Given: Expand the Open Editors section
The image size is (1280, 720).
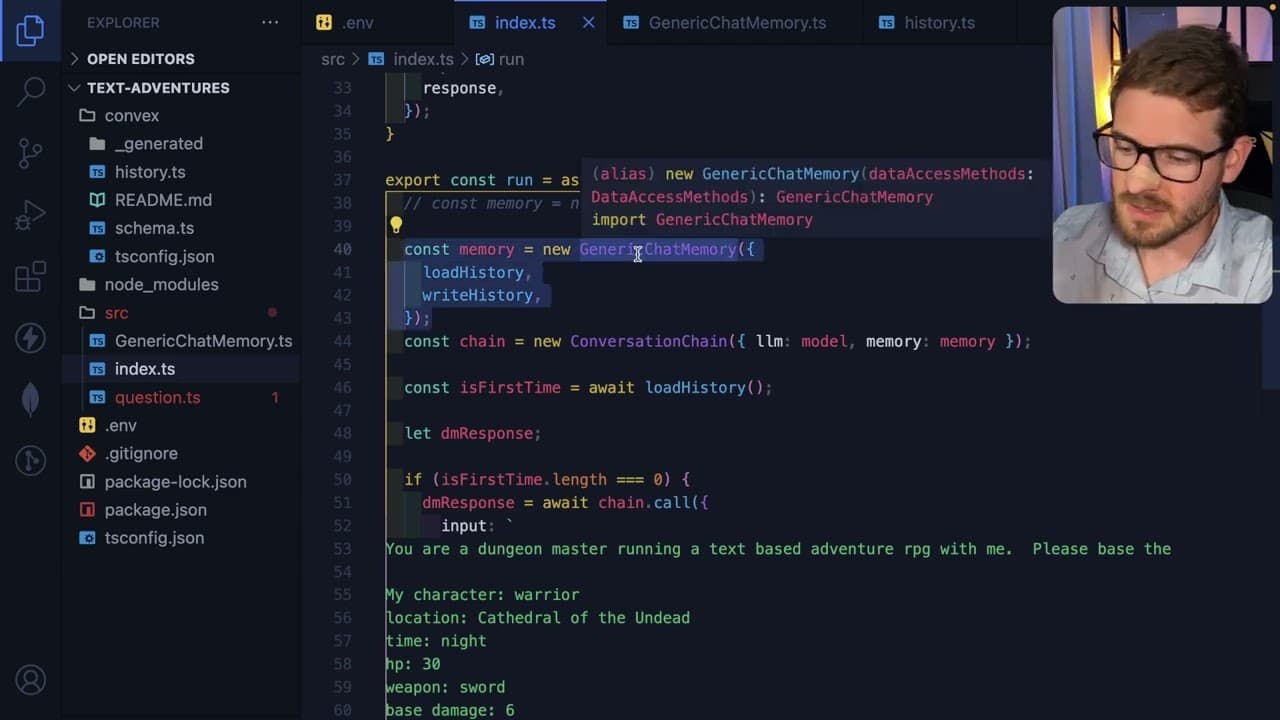Looking at the screenshot, I should [x=140, y=59].
